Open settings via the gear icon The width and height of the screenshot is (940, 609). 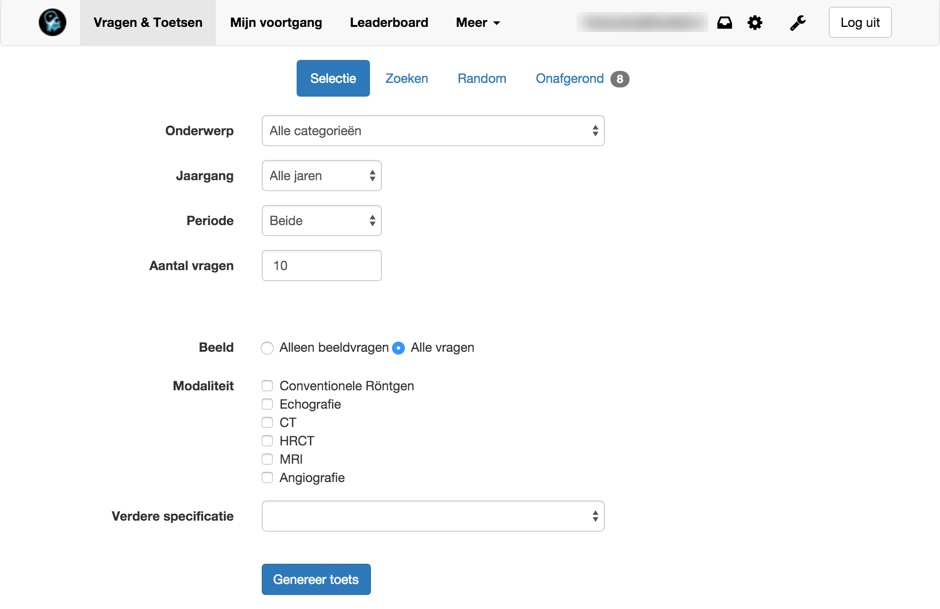tap(755, 23)
